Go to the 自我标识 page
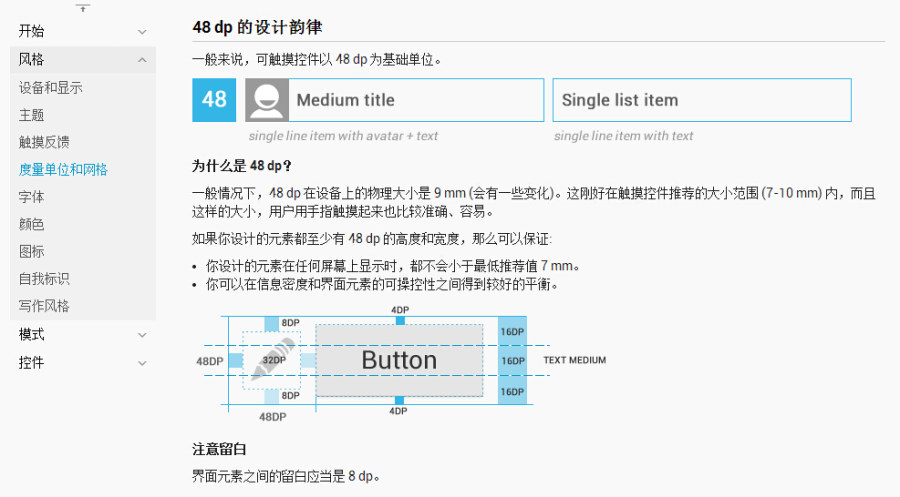900x497 pixels. (x=44, y=279)
